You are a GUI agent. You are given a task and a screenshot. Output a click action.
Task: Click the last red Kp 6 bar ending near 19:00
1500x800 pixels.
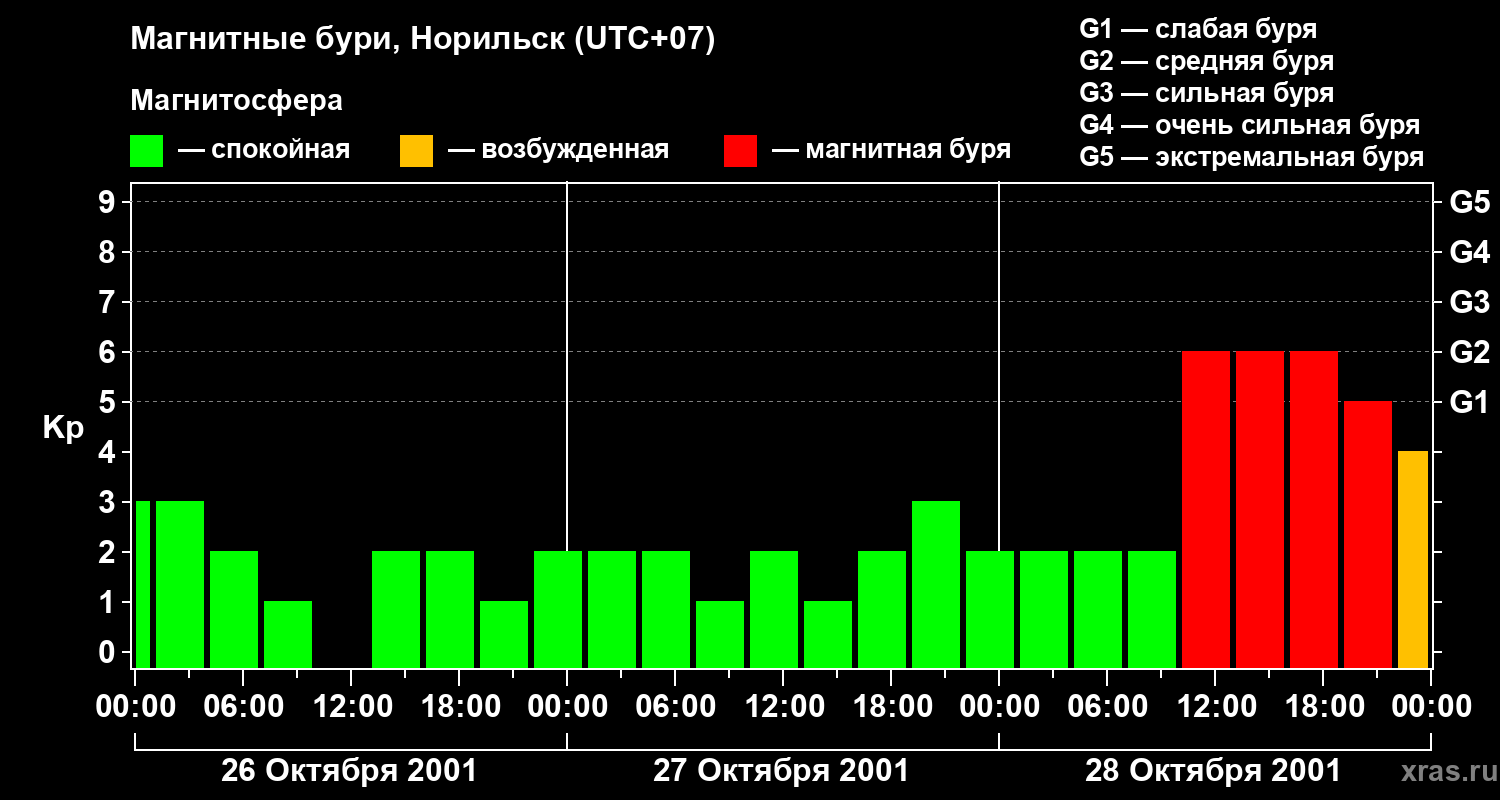click(1314, 509)
